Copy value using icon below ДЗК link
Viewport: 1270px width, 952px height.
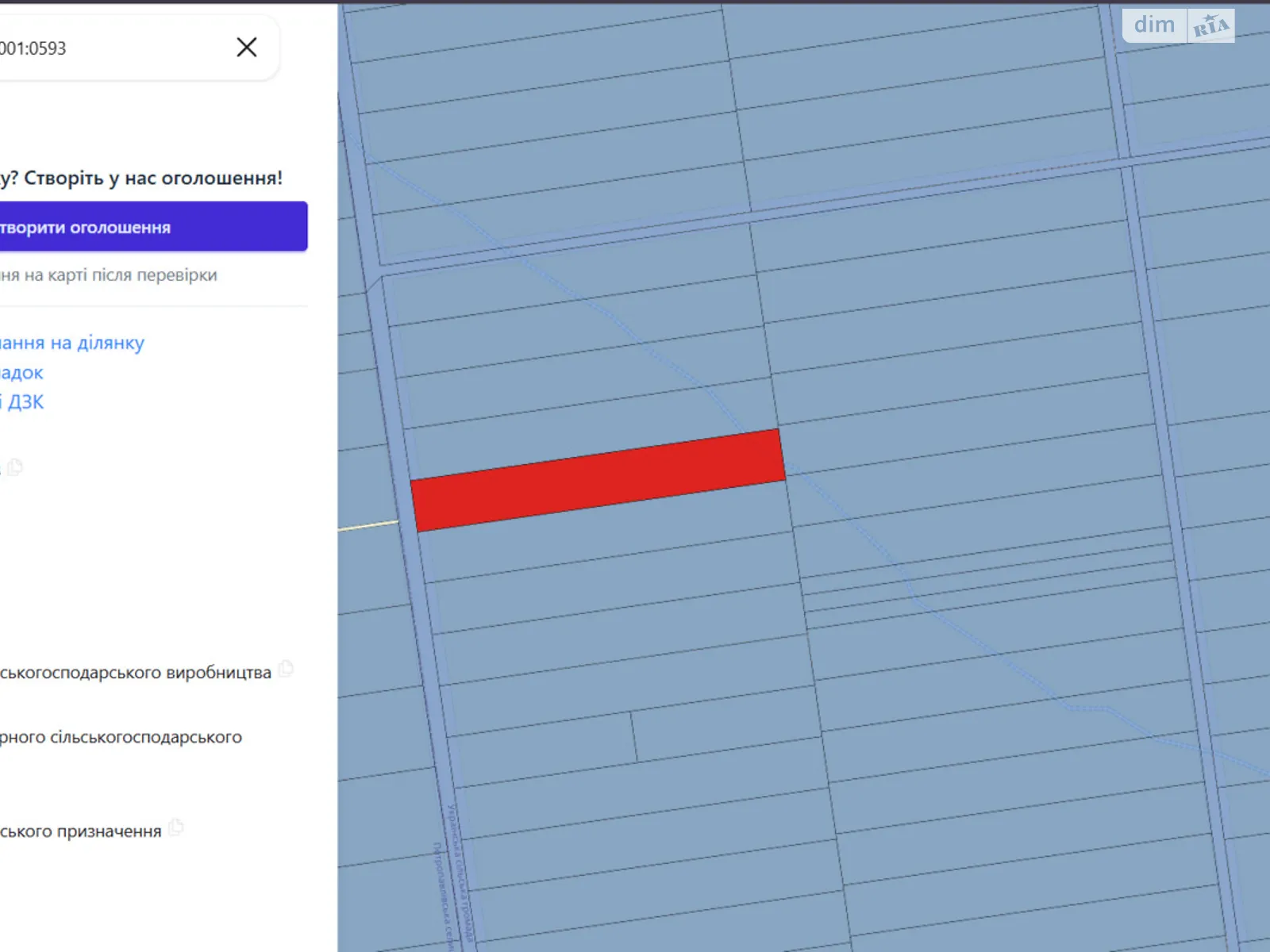click(15, 467)
